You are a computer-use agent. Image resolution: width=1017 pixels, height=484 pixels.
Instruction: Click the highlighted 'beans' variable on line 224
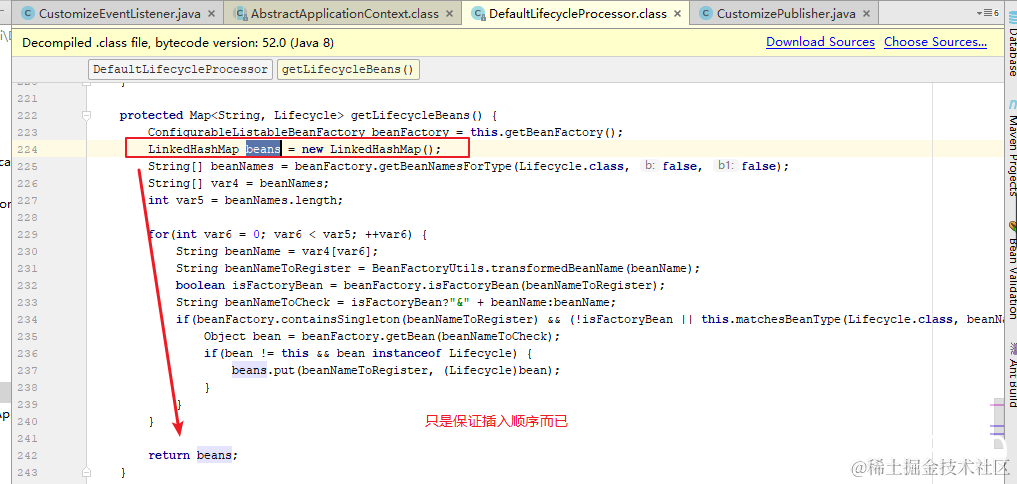[x=263, y=149]
